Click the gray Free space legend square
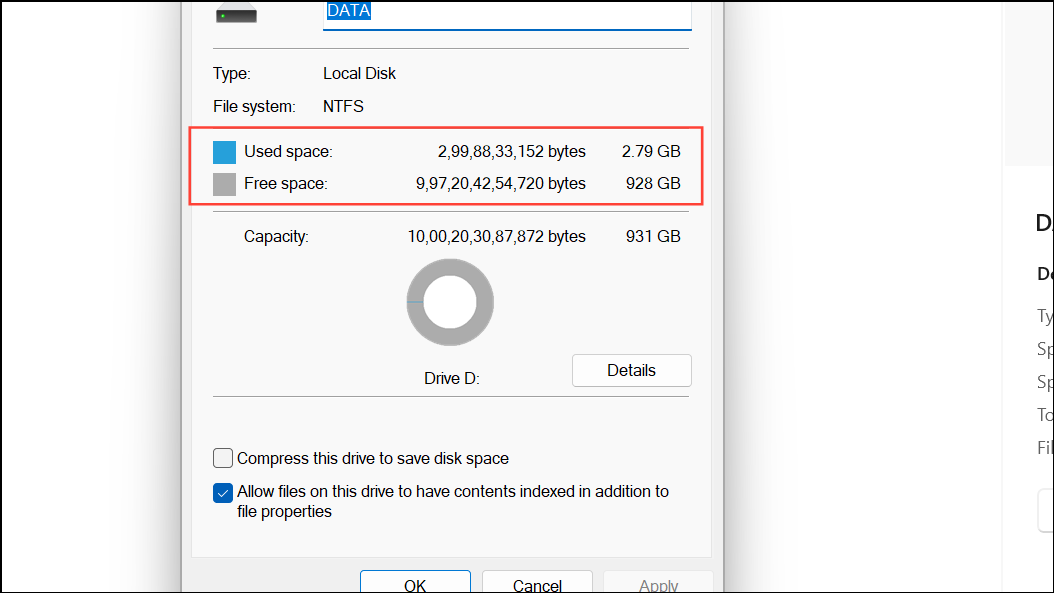 coord(223,183)
